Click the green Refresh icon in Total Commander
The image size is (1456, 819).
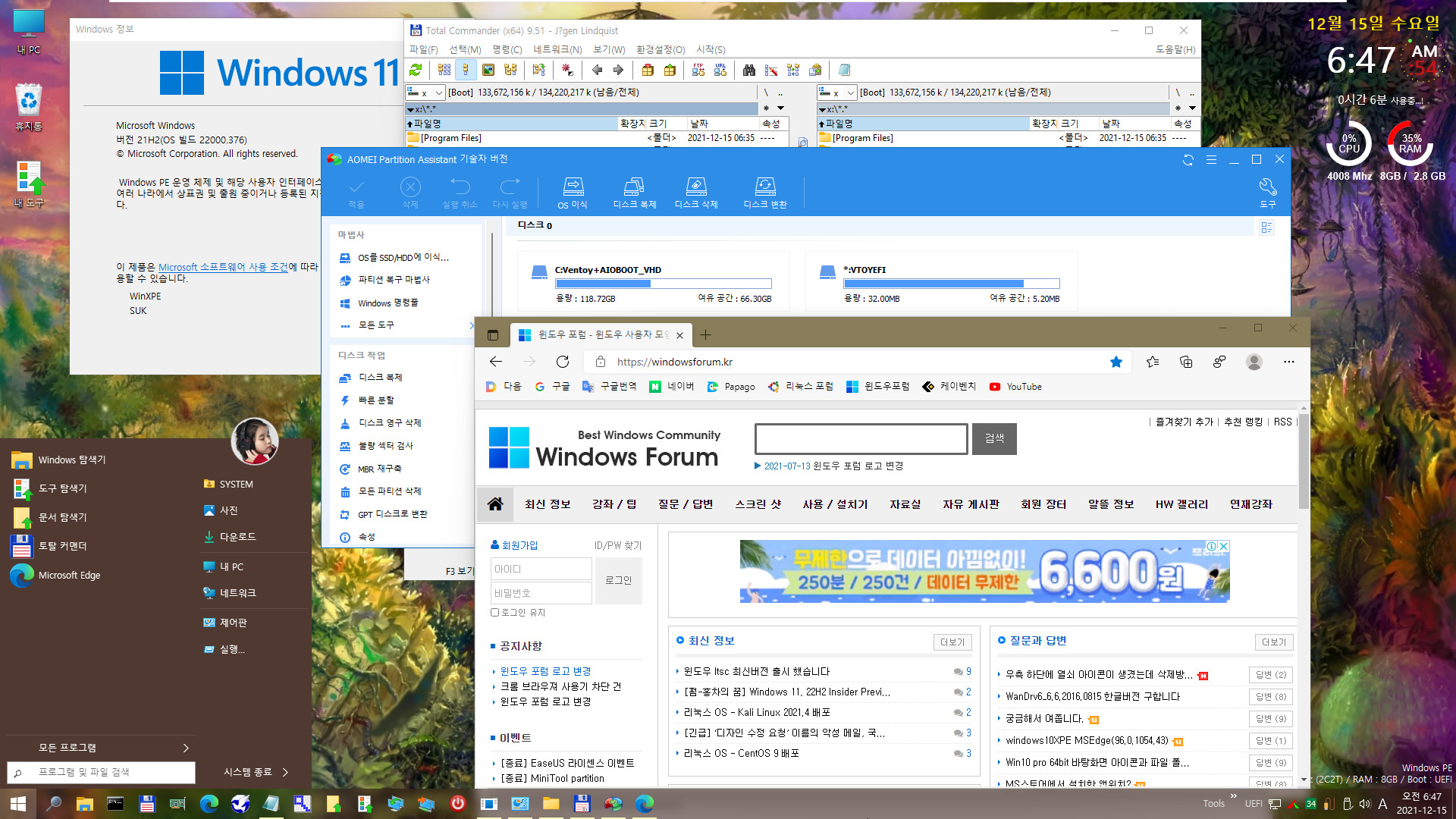pos(416,70)
